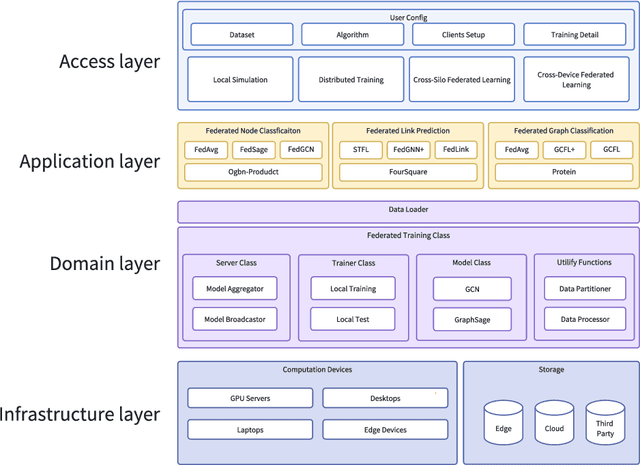Click the FourSquare dataset box
The image size is (640, 465).
(x=407, y=172)
